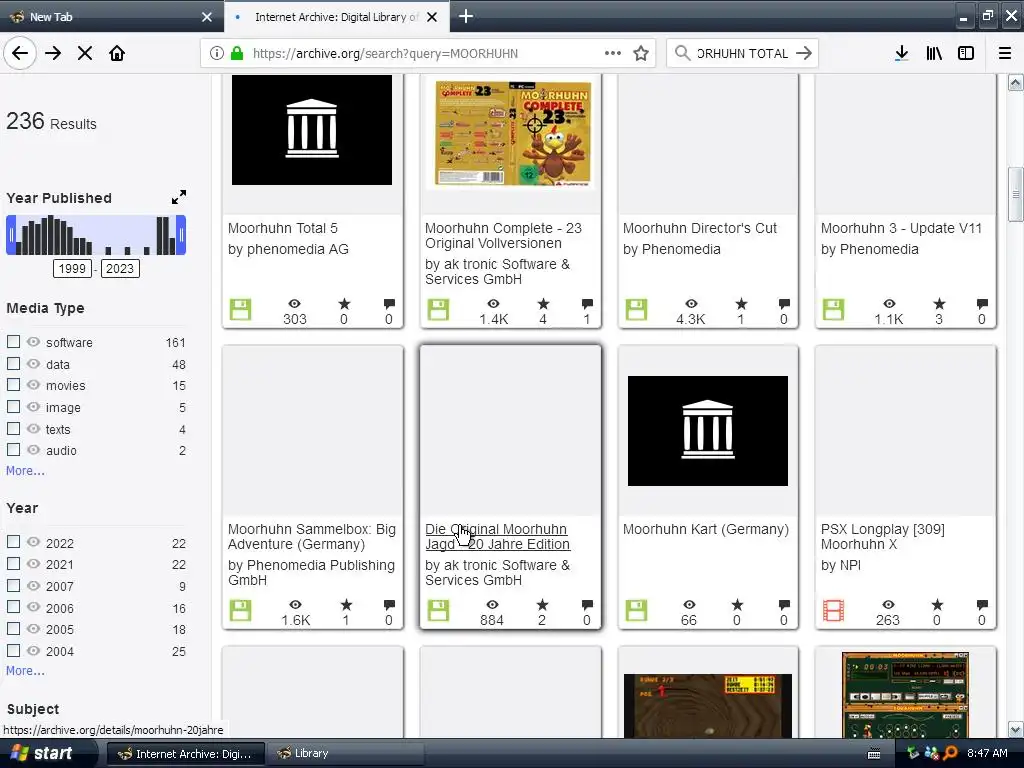The width and height of the screenshot is (1024, 768).
Task: Select the Internet Archive tab
Action: (x=336, y=17)
